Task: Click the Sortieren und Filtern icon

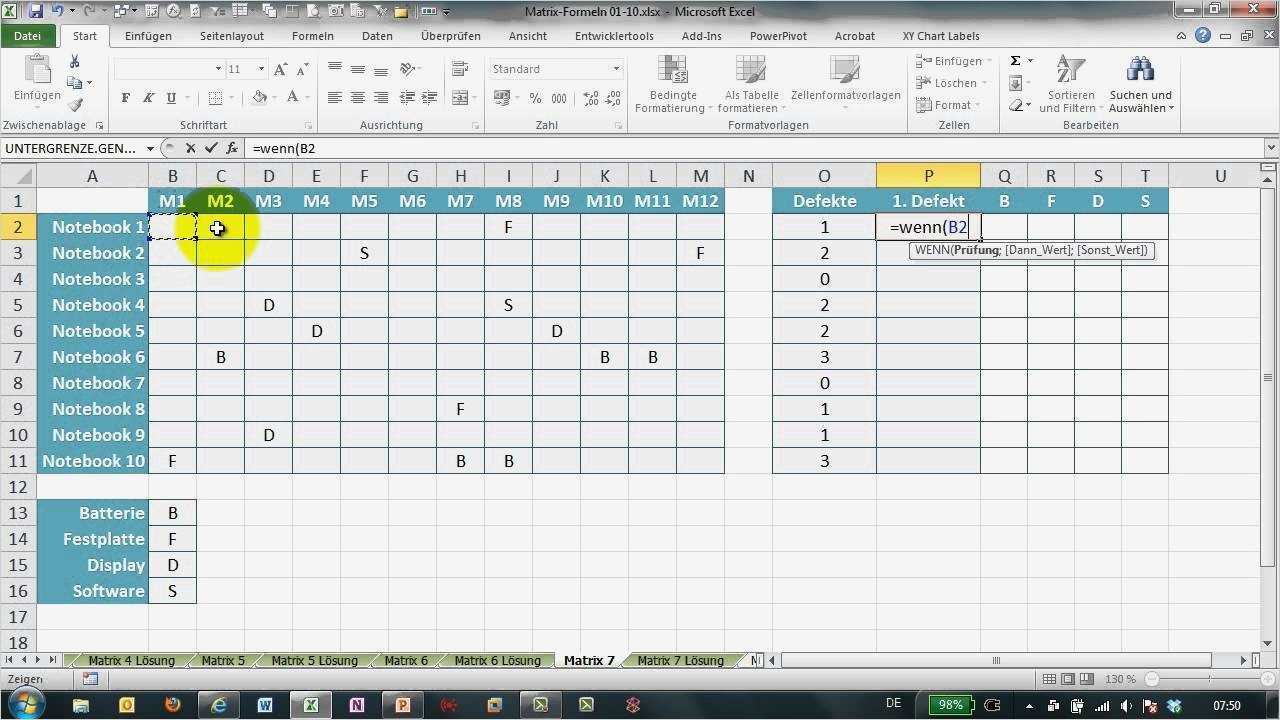Action: click(x=1070, y=70)
